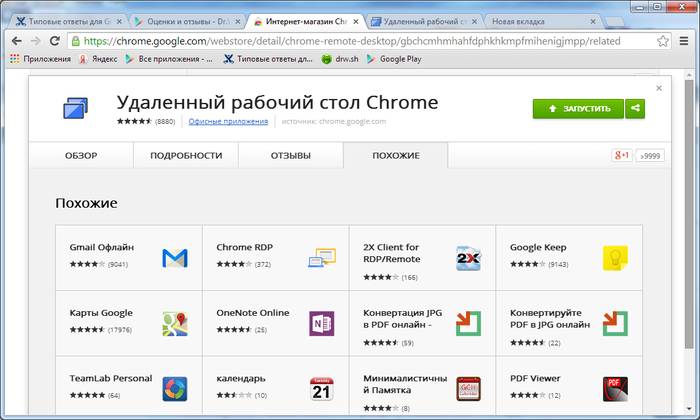Open the Карты Google map icon
The width and height of the screenshot is (700, 420).
click(175, 324)
